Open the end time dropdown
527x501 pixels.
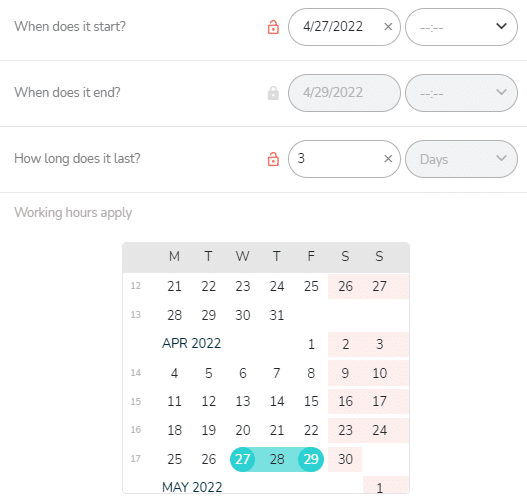tap(461, 93)
